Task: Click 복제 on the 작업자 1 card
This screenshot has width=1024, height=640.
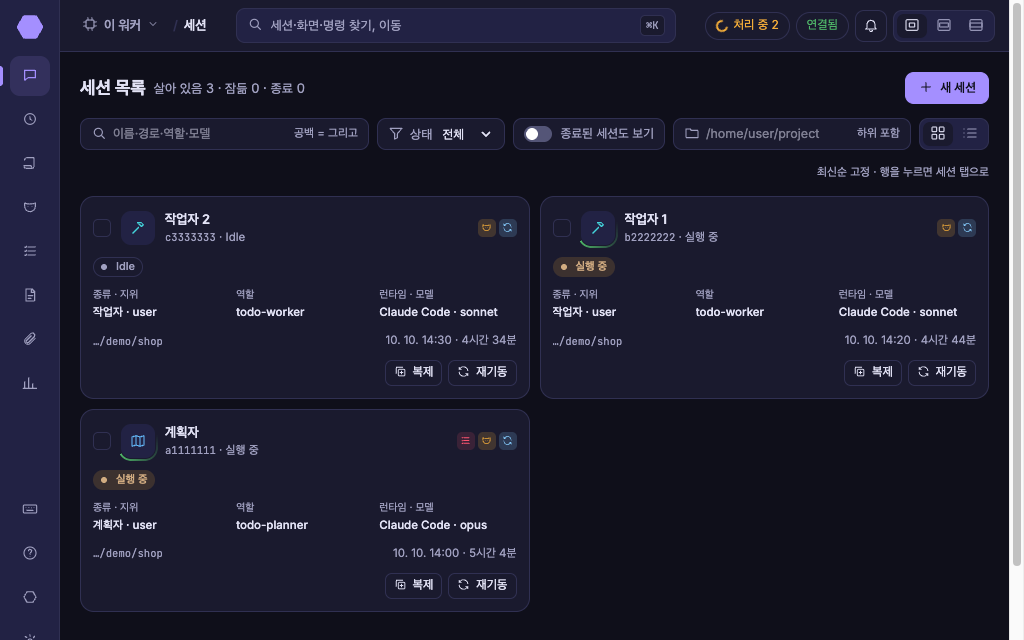Action: point(872,372)
